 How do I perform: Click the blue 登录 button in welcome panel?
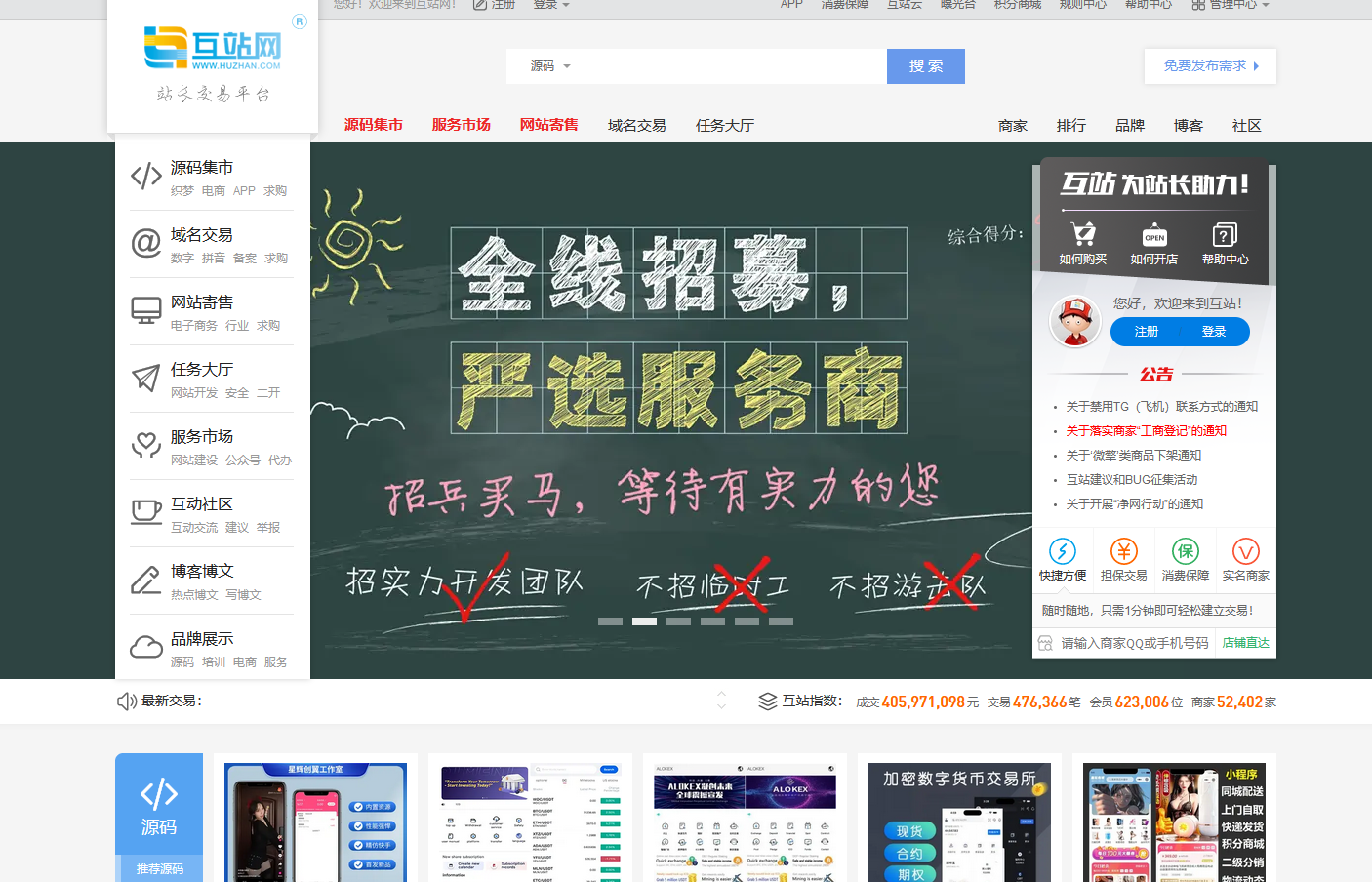(x=1214, y=332)
